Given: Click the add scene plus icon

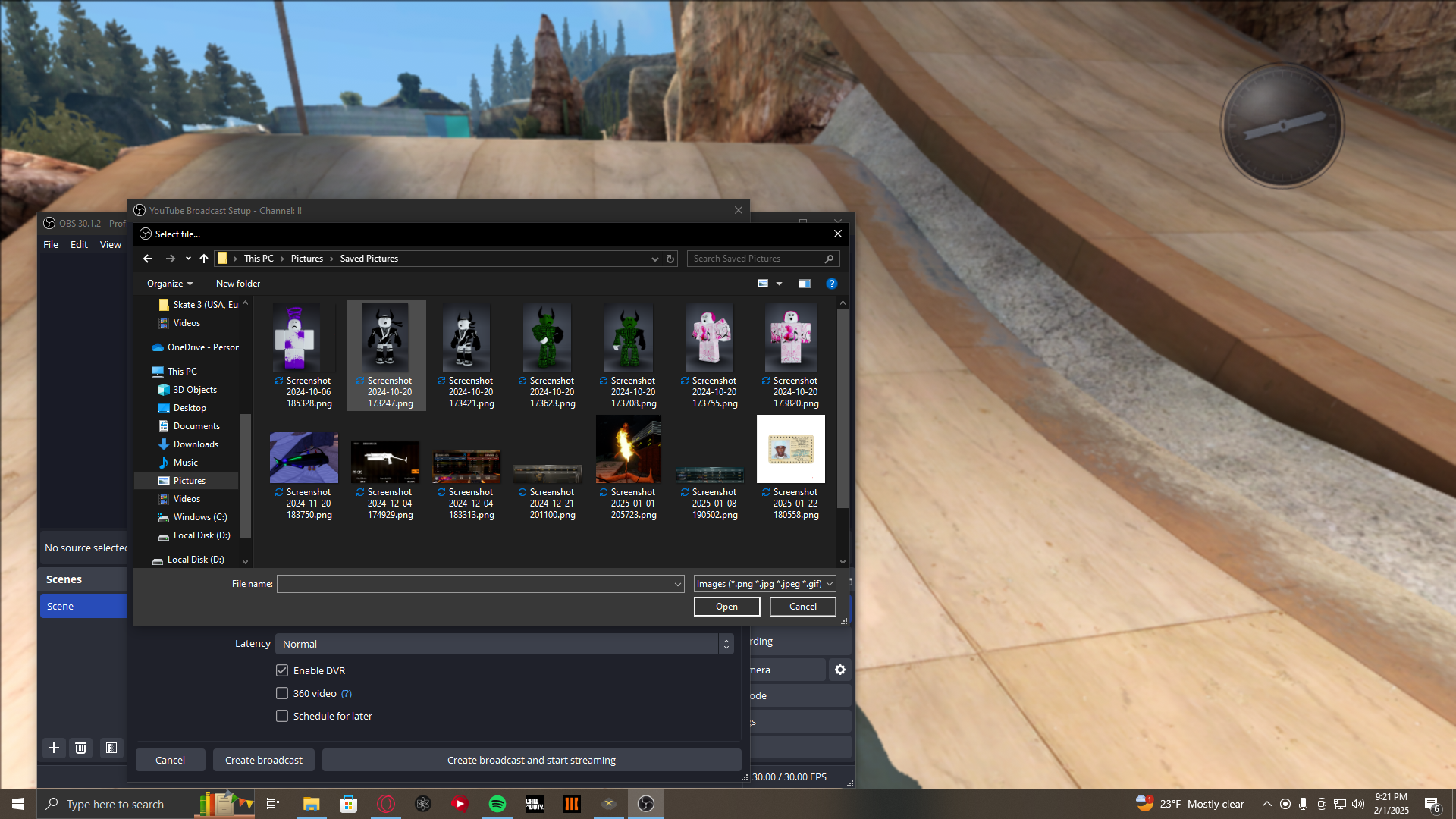Looking at the screenshot, I should pos(54,748).
